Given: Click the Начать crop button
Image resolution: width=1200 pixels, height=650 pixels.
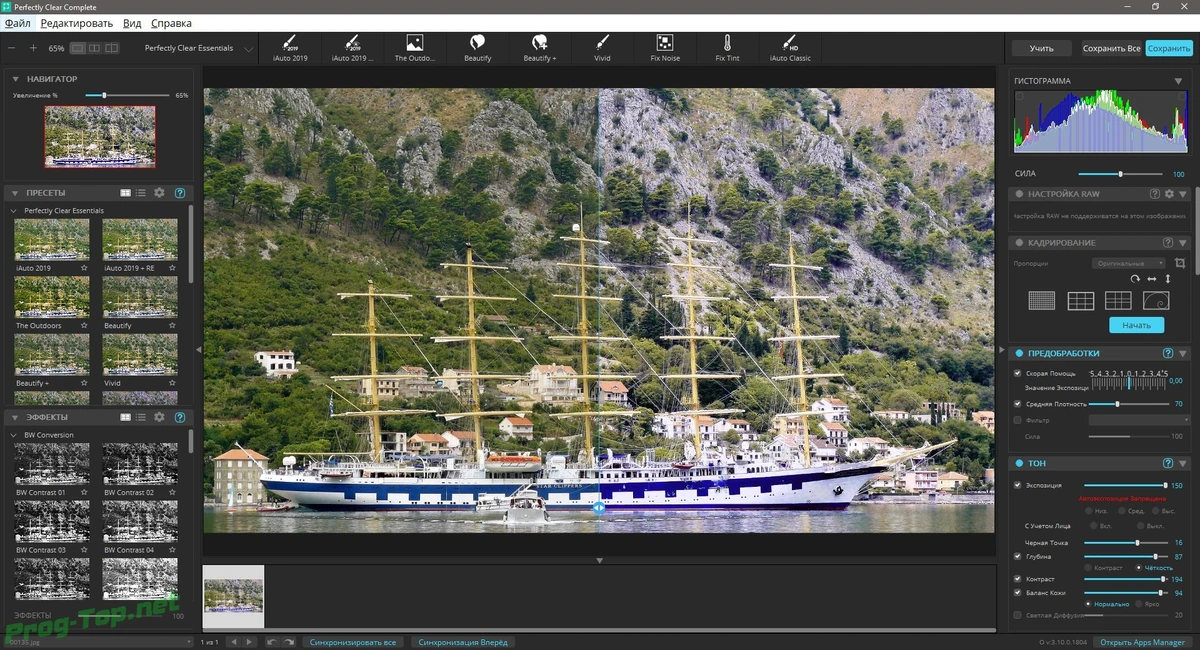Looking at the screenshot, I should tap(1137, 325).
